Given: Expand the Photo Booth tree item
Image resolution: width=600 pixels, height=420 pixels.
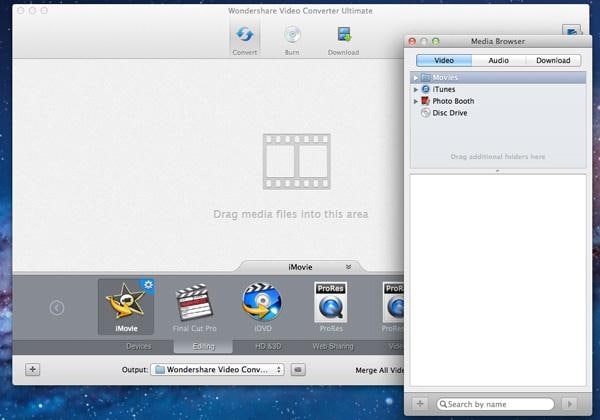Looking at the screenshot, I should click(416, 101).
